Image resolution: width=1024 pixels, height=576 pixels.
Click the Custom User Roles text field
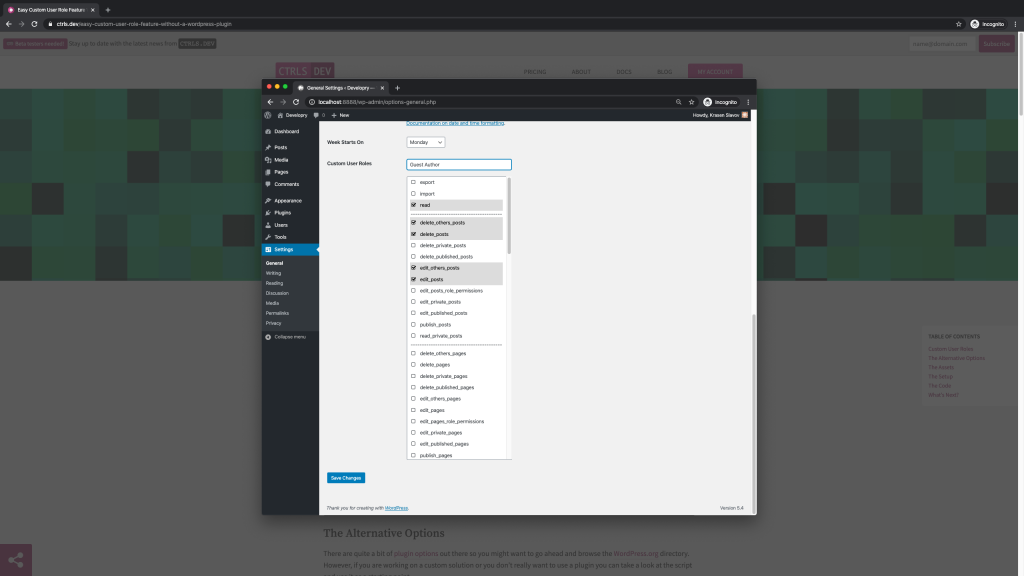(459, 164)
